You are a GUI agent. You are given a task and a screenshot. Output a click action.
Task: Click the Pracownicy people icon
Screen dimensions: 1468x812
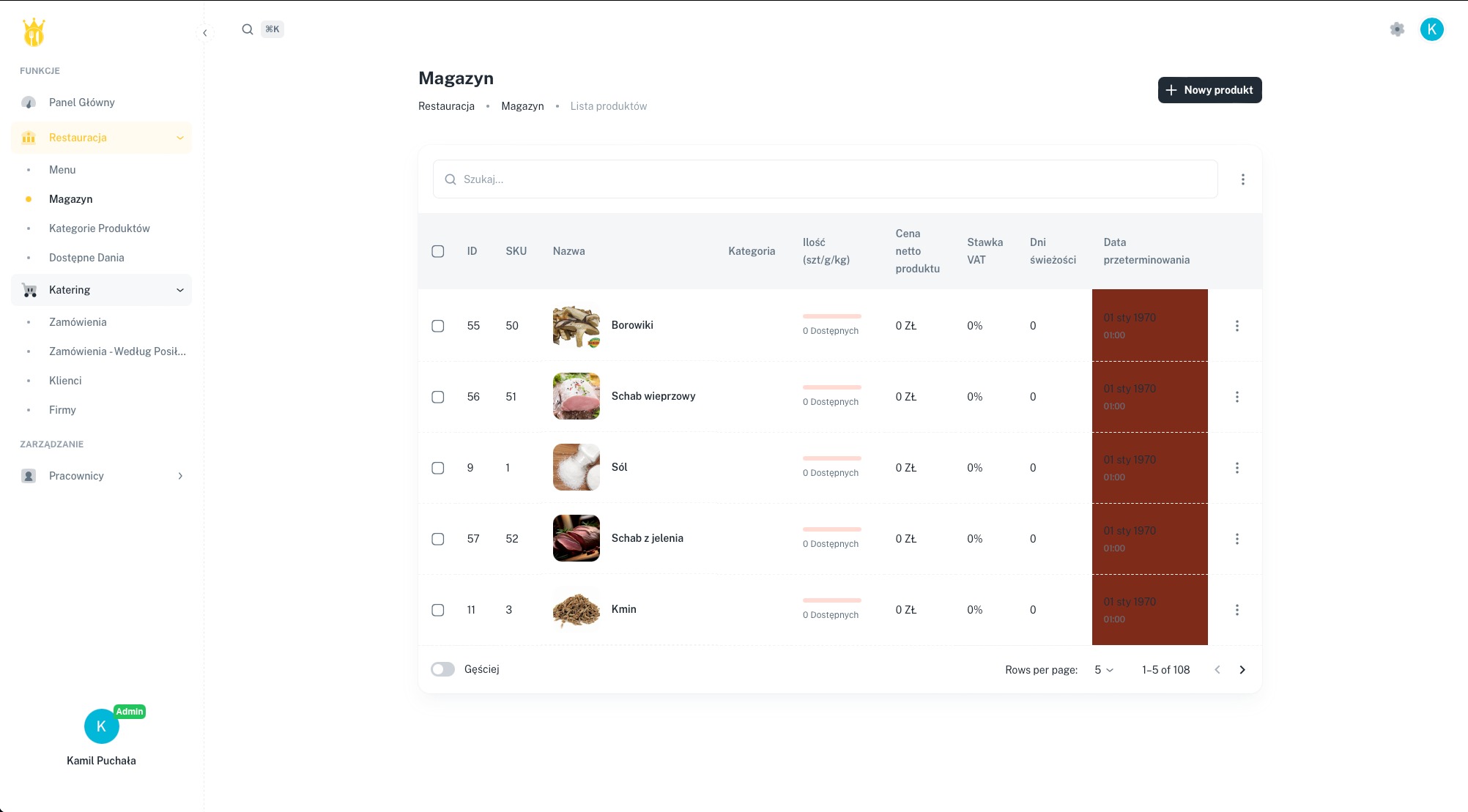(28, 476)
